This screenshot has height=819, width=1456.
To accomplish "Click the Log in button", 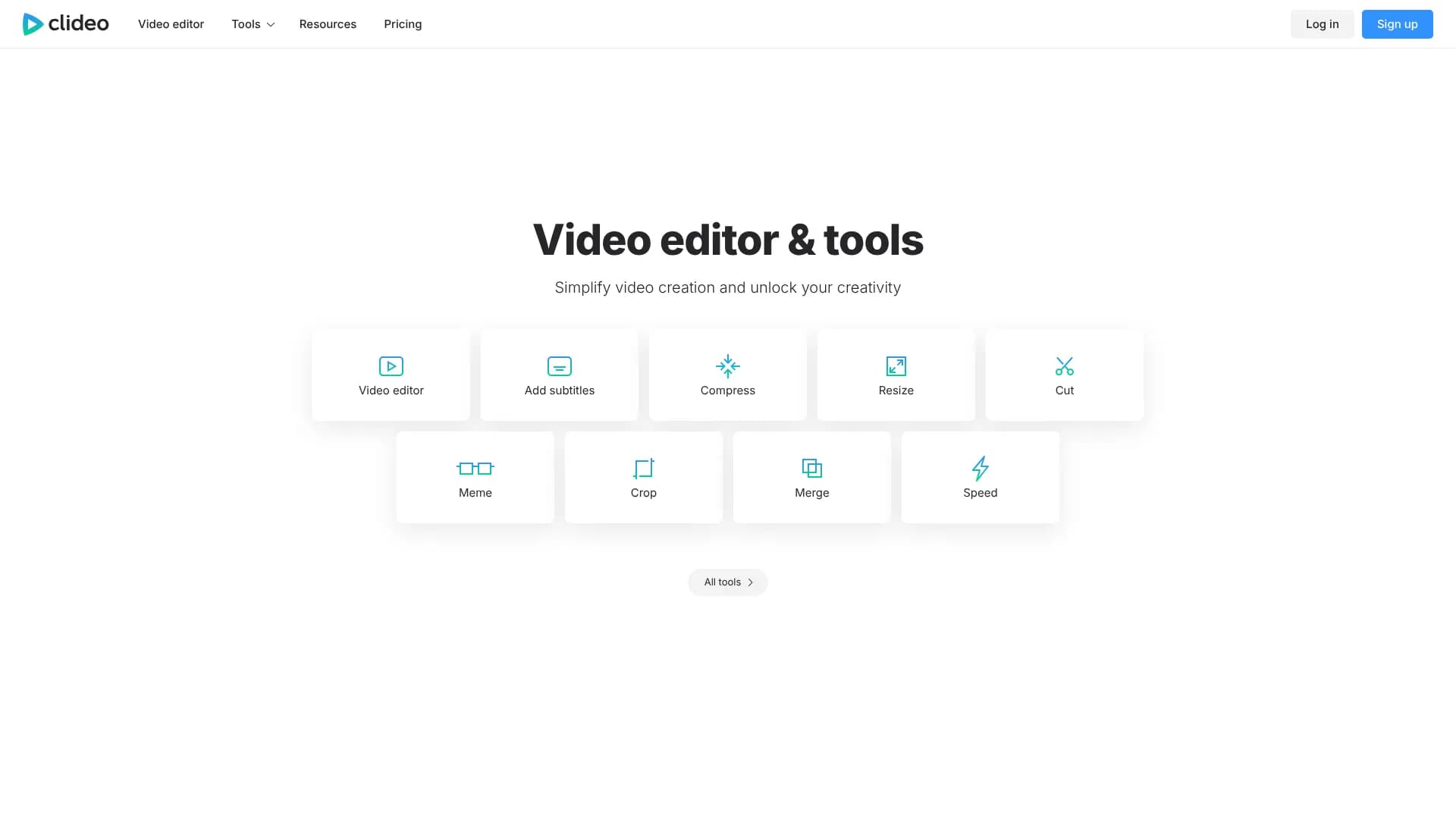I will coord(1322,24).
